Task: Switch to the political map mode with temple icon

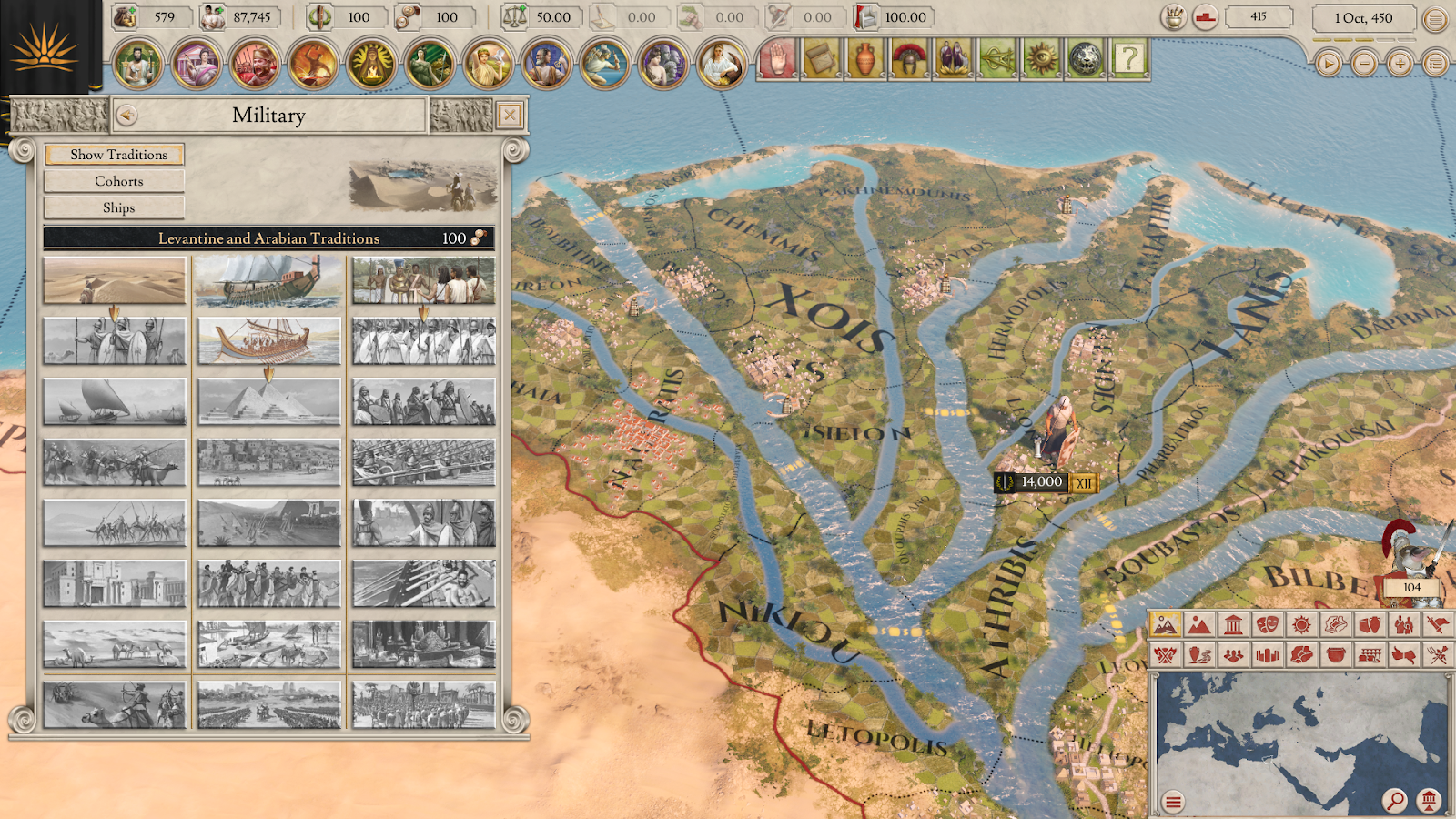Action: (1233, 624)
